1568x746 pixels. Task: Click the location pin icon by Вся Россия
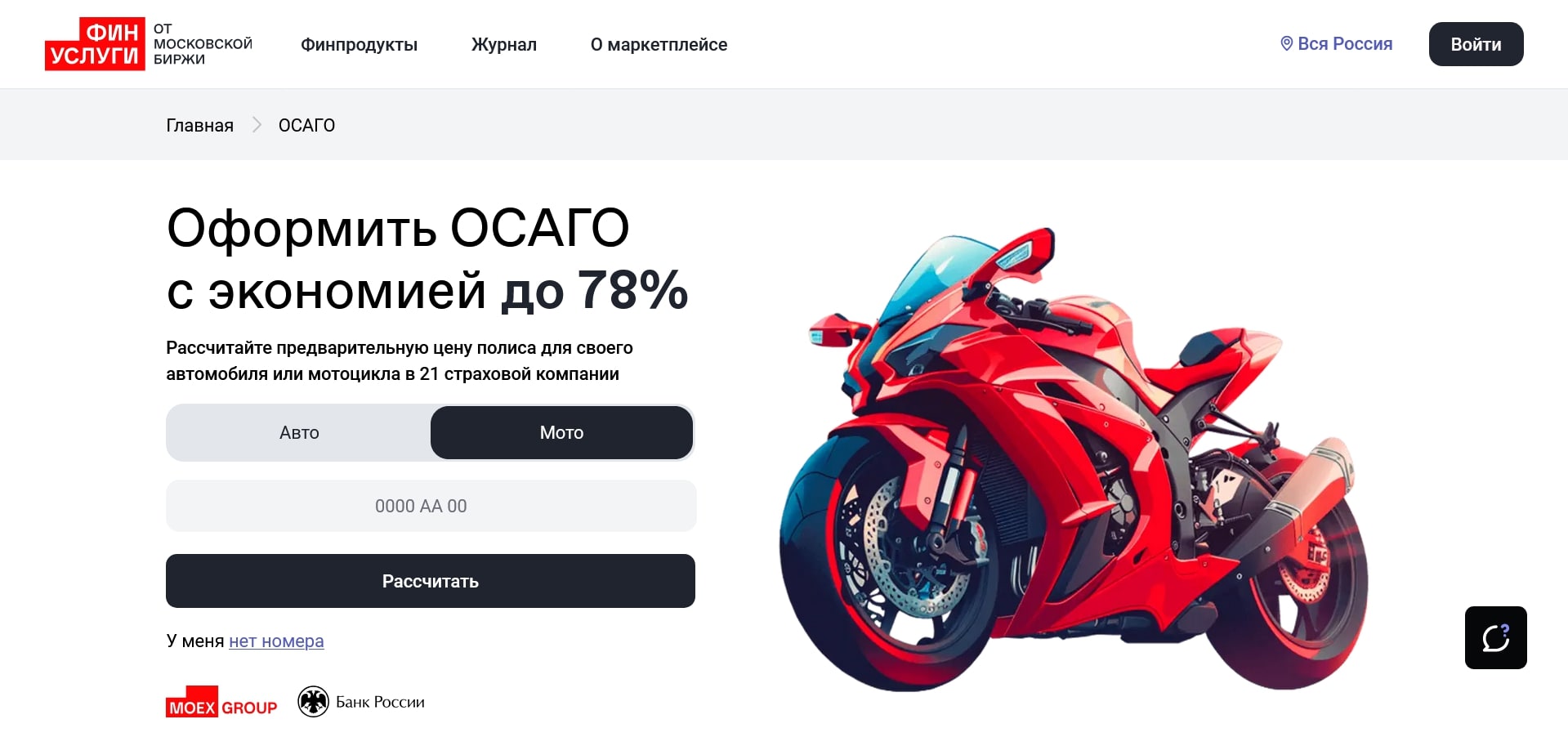1286,43
